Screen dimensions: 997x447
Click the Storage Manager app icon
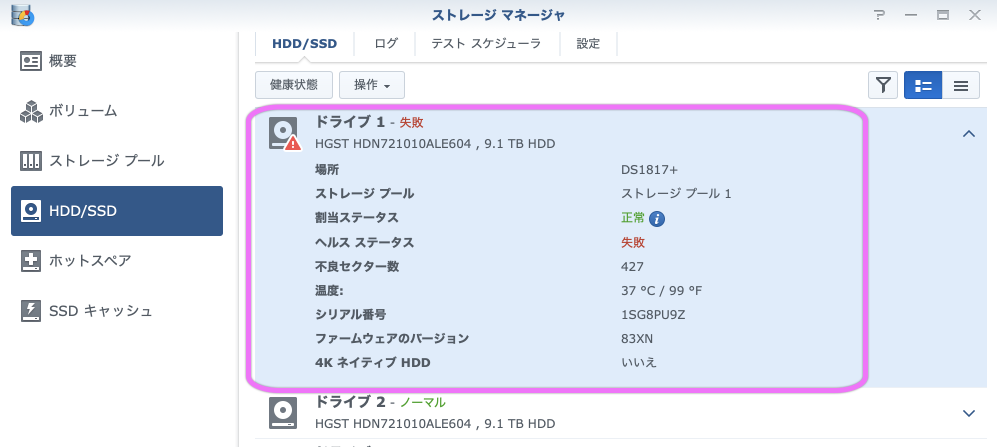[22, 15]
